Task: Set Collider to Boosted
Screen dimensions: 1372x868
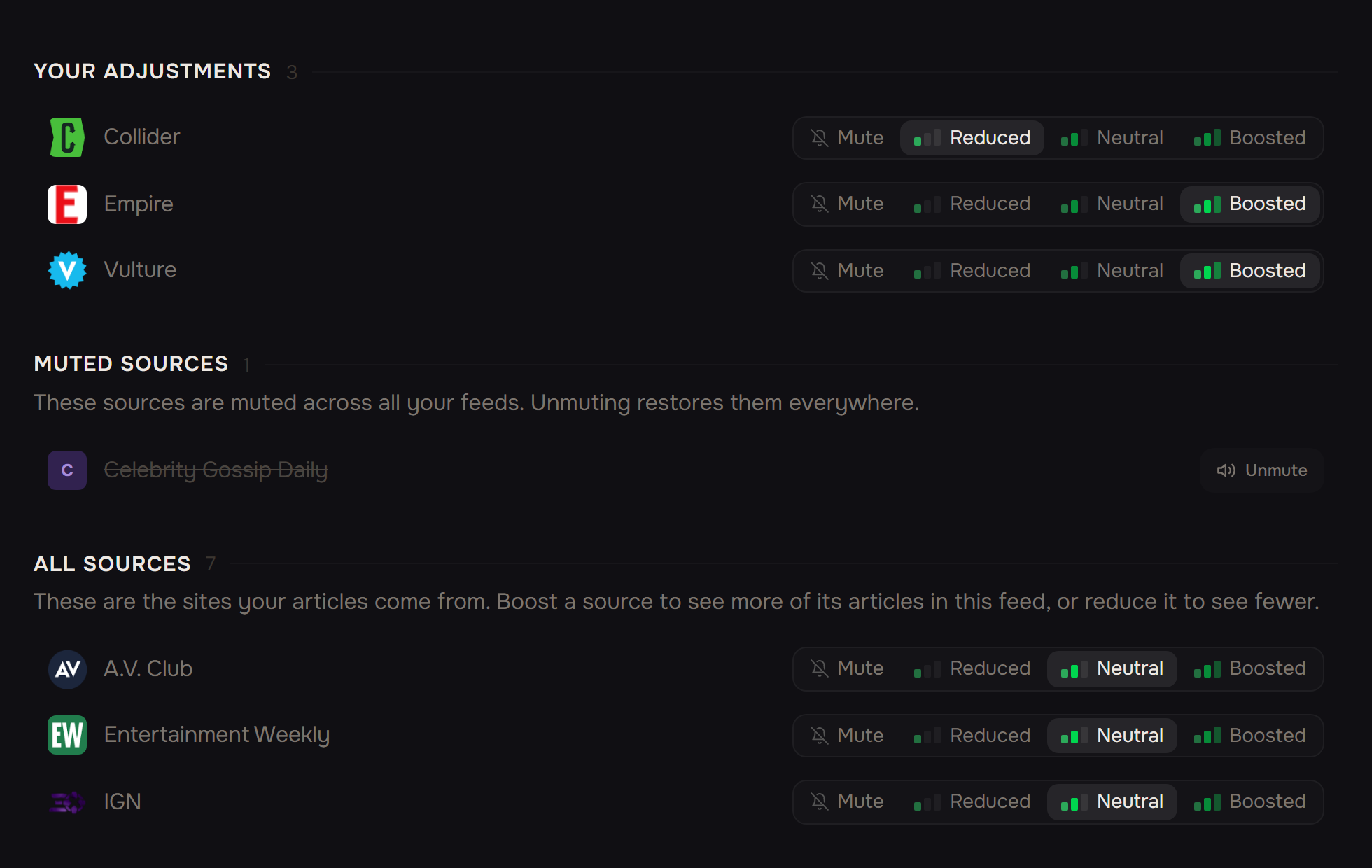Action: (x=1250, y=138)
